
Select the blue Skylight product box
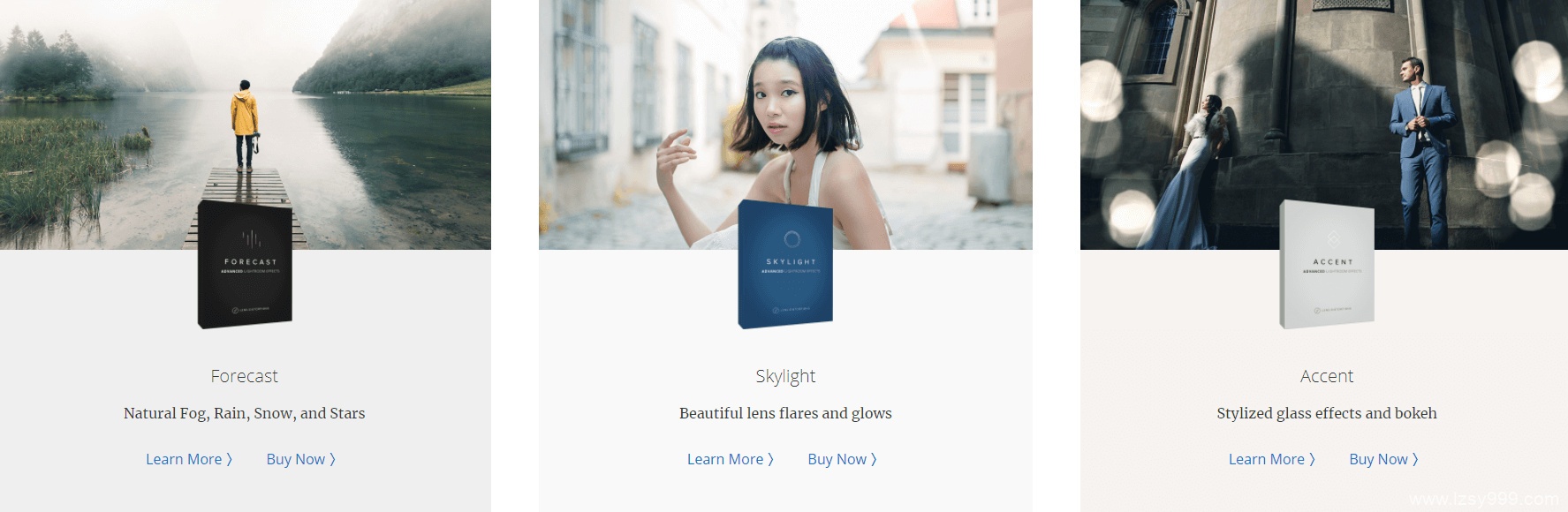tap(785, 264)
